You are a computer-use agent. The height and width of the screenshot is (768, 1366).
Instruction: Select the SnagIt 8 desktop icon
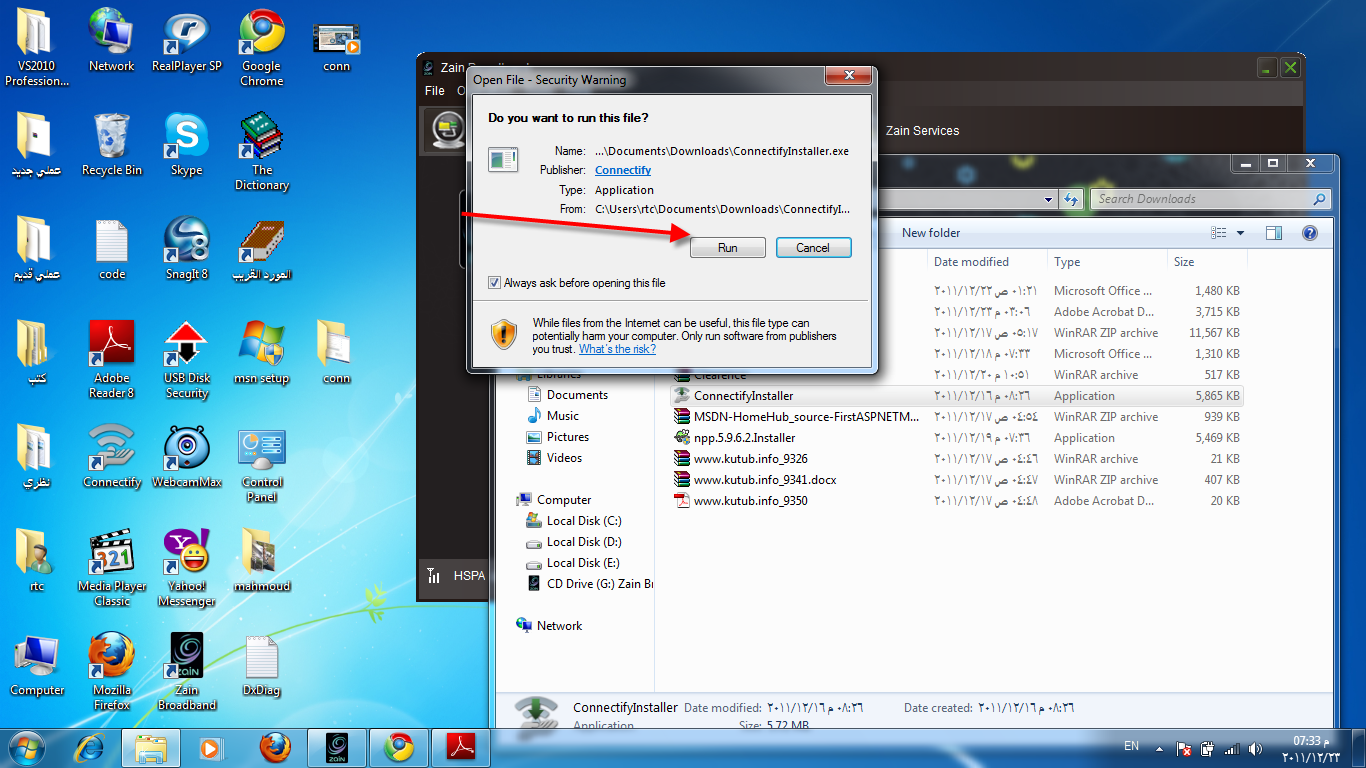pos(187,248)
